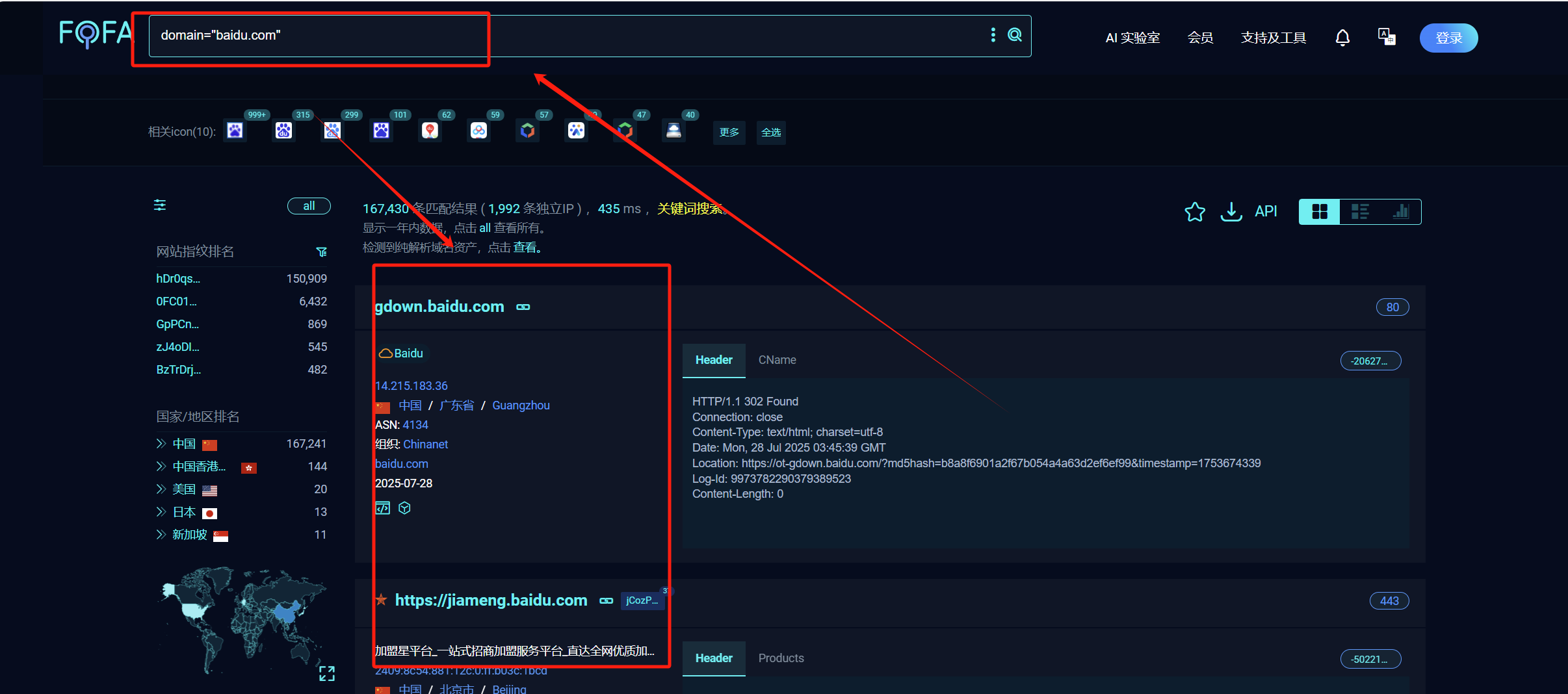
Task: Click the -20627... hash badge
Action: click(x=1370, y=361)
